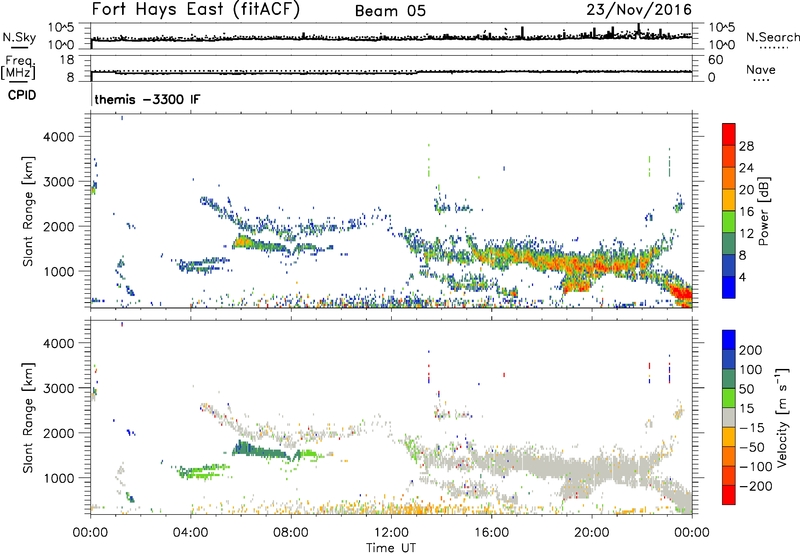Image resolution: width=800 pixels, height=554 pixels.
Task: Click the yellow 16-20 dB Power swatch
Action: click(729, 199)
